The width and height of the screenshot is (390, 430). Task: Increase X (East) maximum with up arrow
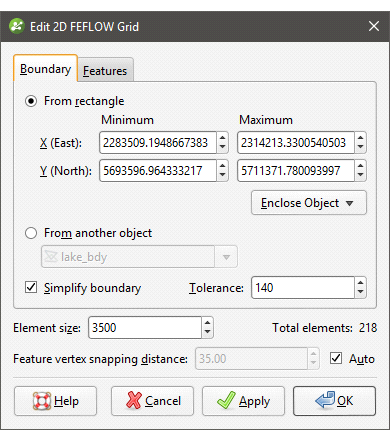(x=360, y=138)
